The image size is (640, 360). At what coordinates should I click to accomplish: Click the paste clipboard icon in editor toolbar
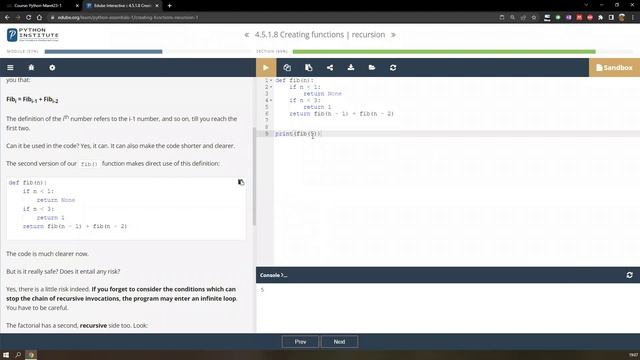(309, 68)
